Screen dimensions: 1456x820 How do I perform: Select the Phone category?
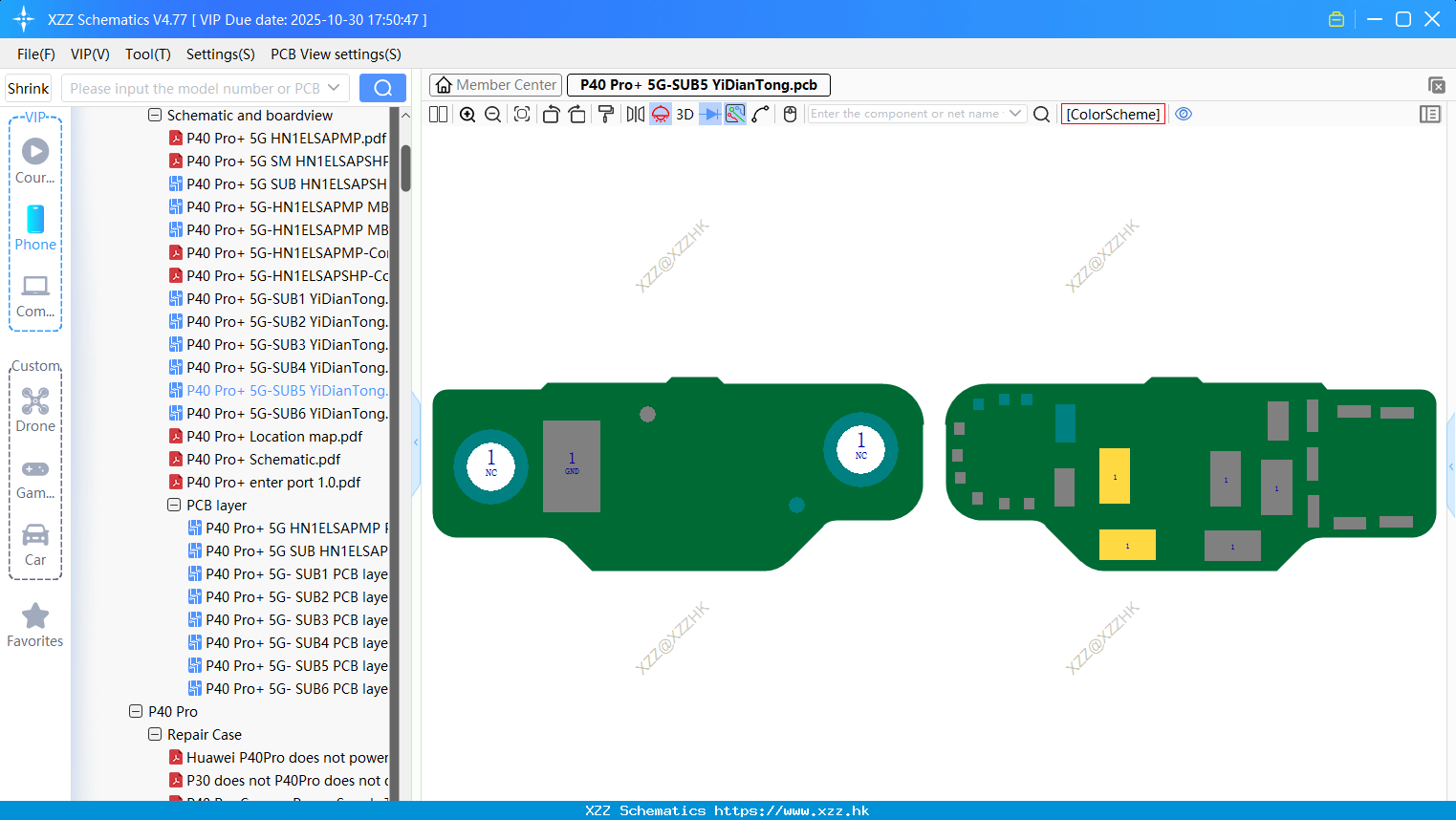point(35,227)
